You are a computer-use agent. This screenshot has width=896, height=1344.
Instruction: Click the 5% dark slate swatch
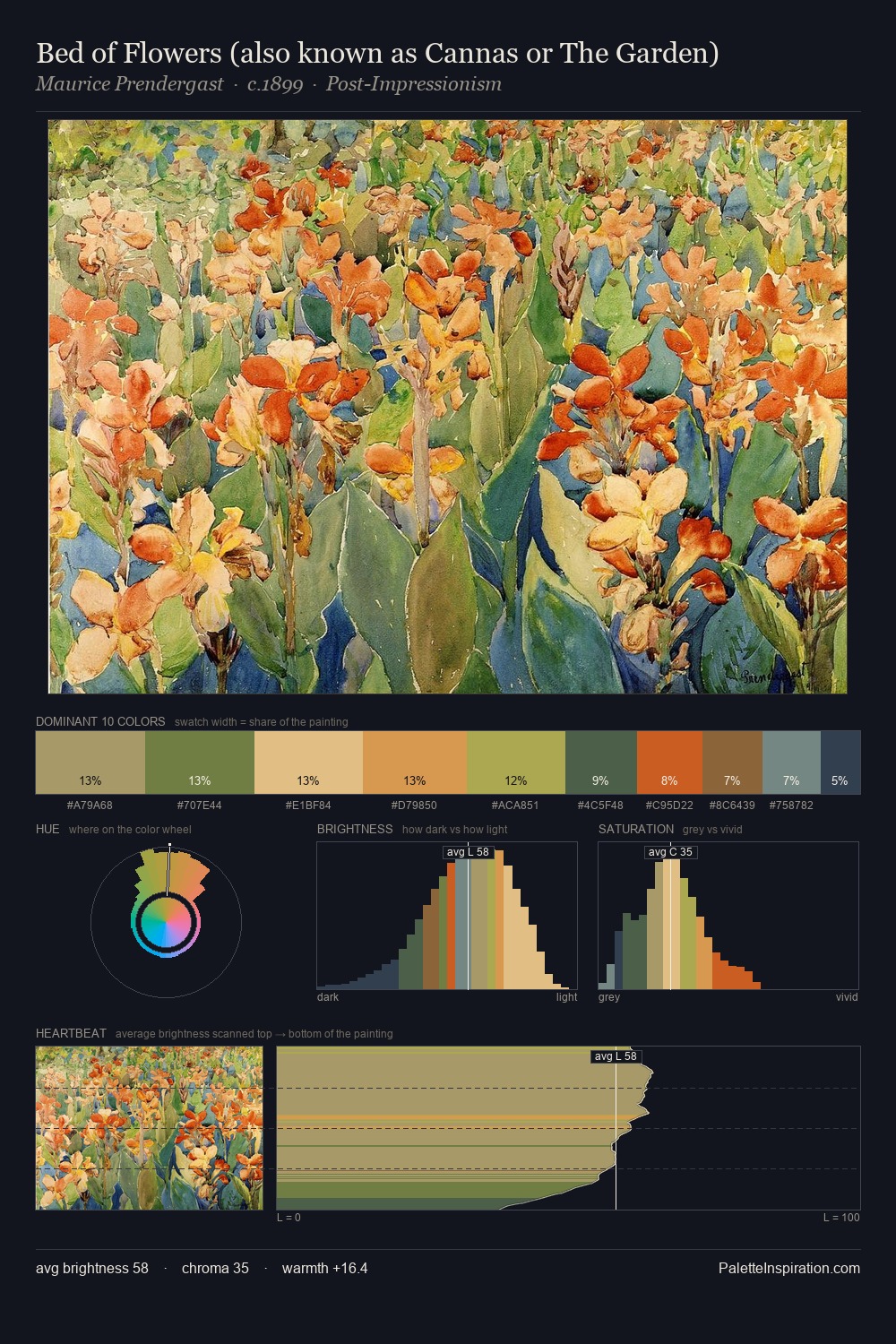[x=840, y=762]
